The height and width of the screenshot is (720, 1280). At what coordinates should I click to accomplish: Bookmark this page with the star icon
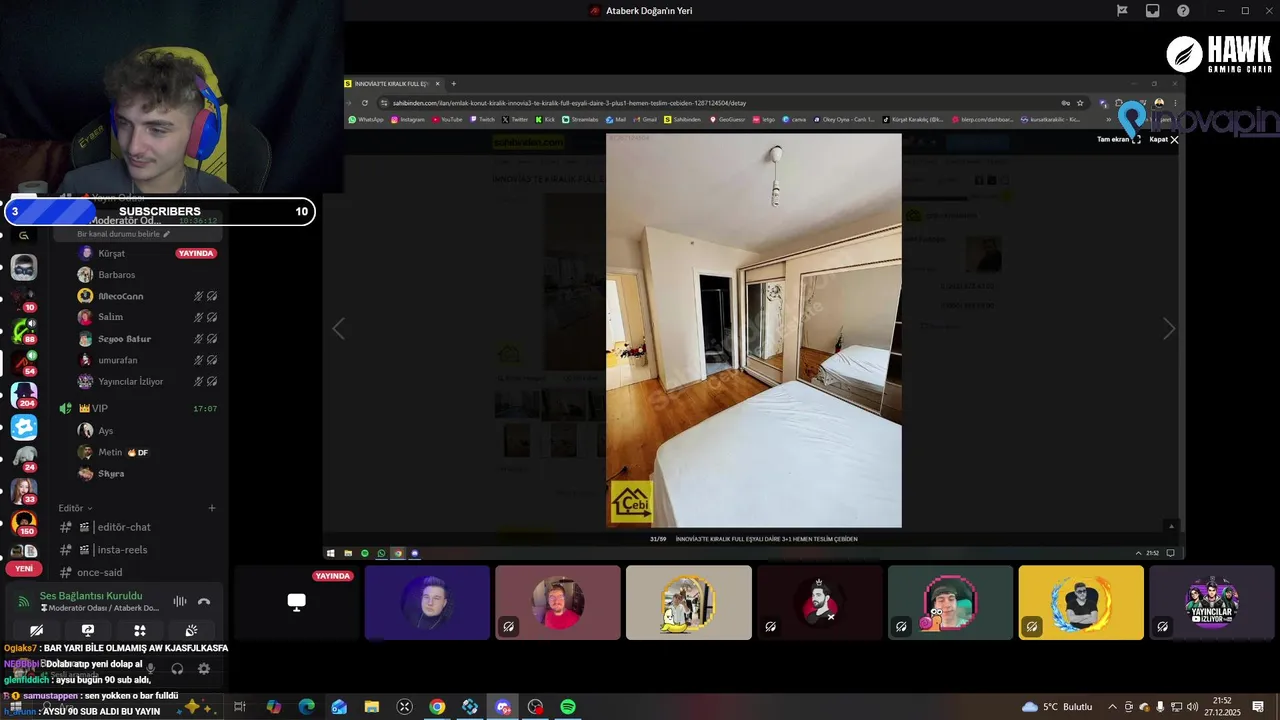(1080, 103)
